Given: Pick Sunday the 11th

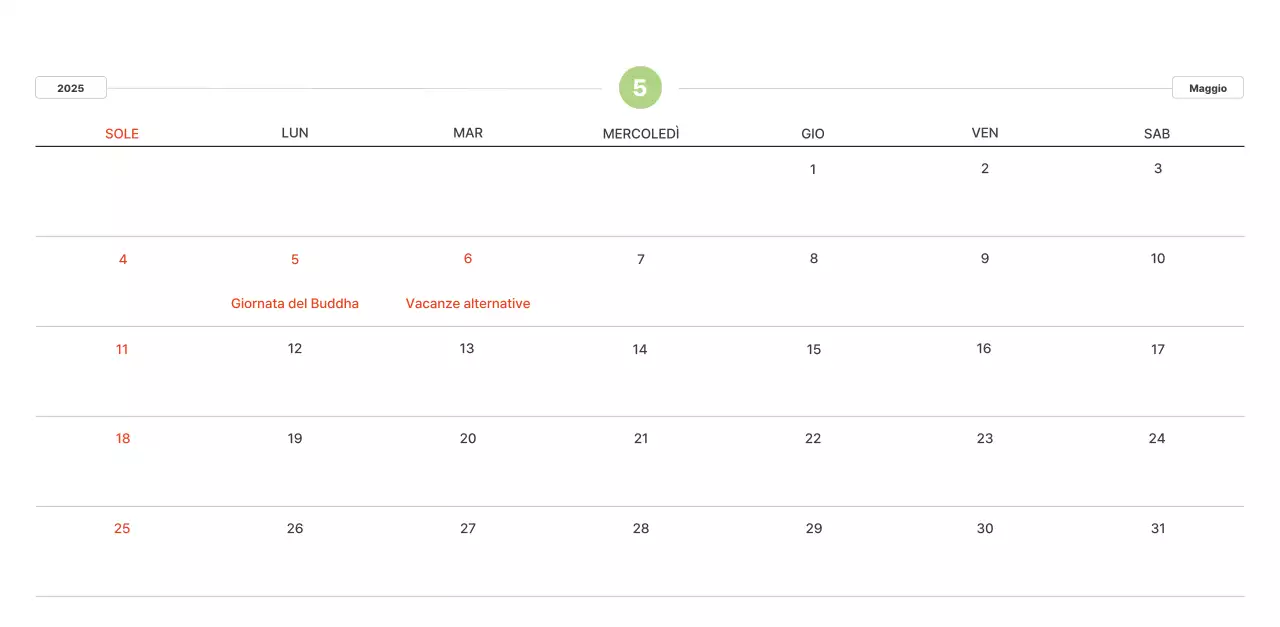Looking at the screenshot, I should (x=122, y=349).
